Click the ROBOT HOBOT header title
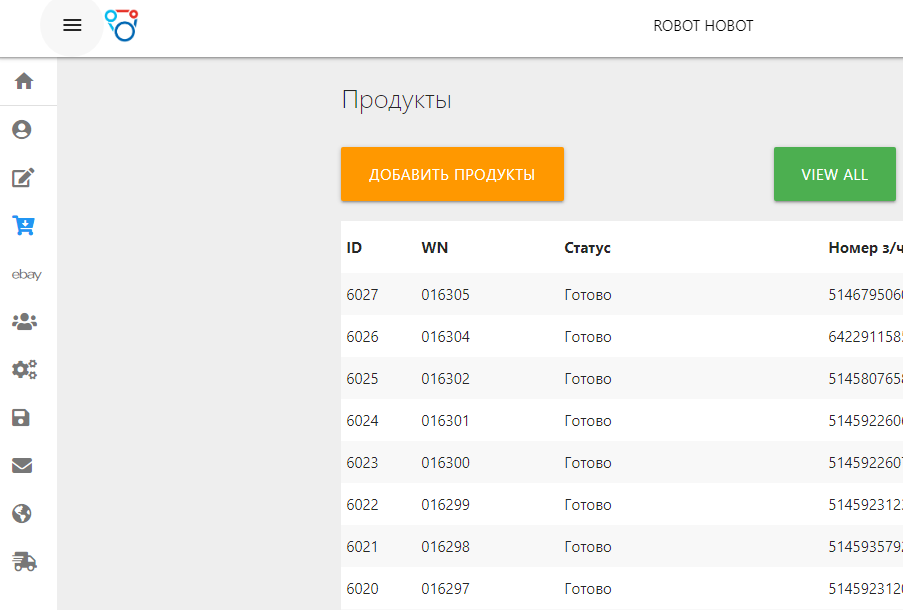The image size is (903, 610). pyautogui.click(x=703, y=26)
